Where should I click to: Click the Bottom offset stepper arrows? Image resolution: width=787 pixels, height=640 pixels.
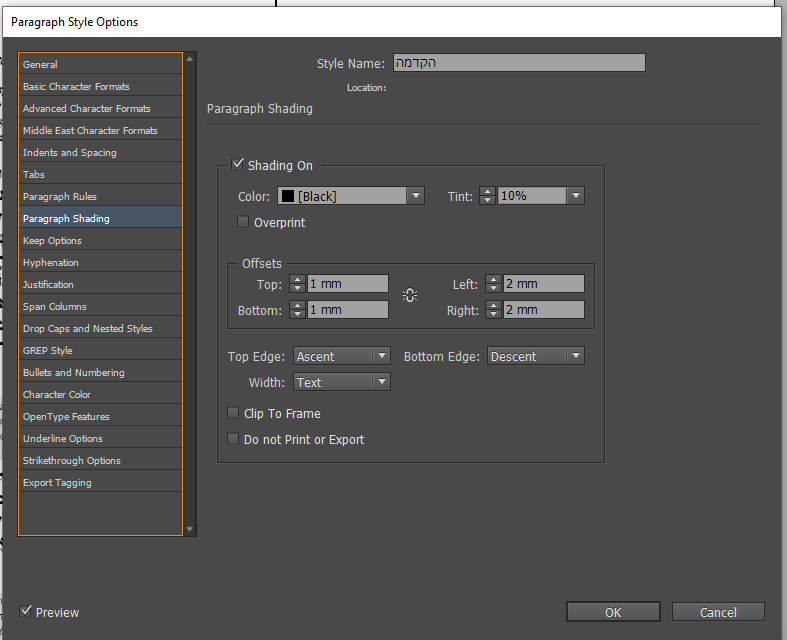point(298,310)
